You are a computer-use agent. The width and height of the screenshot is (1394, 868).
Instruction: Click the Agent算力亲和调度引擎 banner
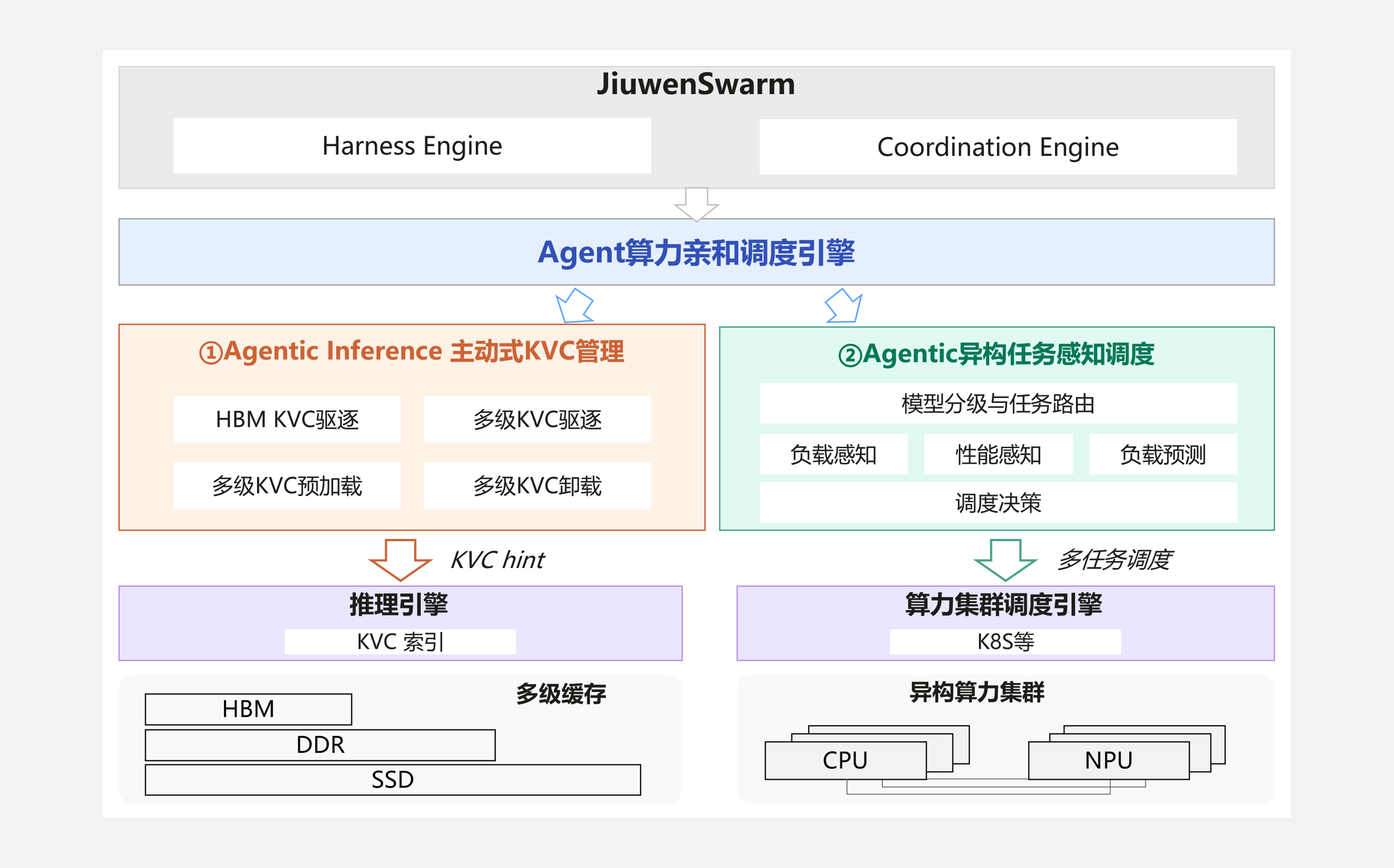(696, 251)
